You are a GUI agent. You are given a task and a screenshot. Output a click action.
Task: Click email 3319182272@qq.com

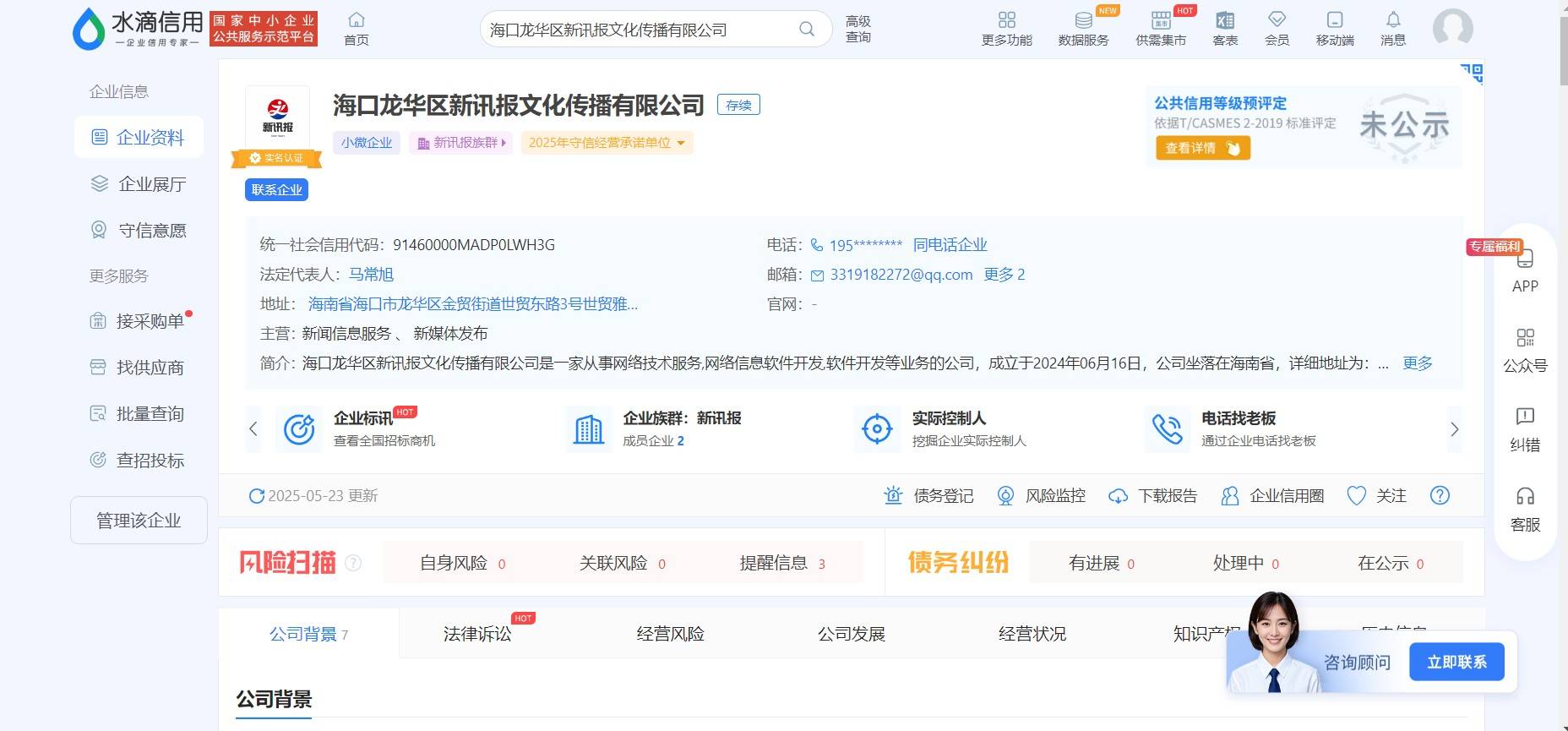tap(901, 275)
